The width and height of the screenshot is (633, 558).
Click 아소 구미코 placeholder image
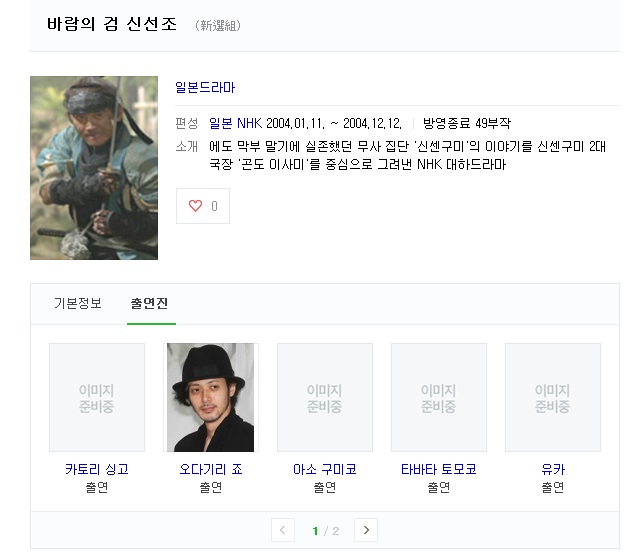point(324,398)
